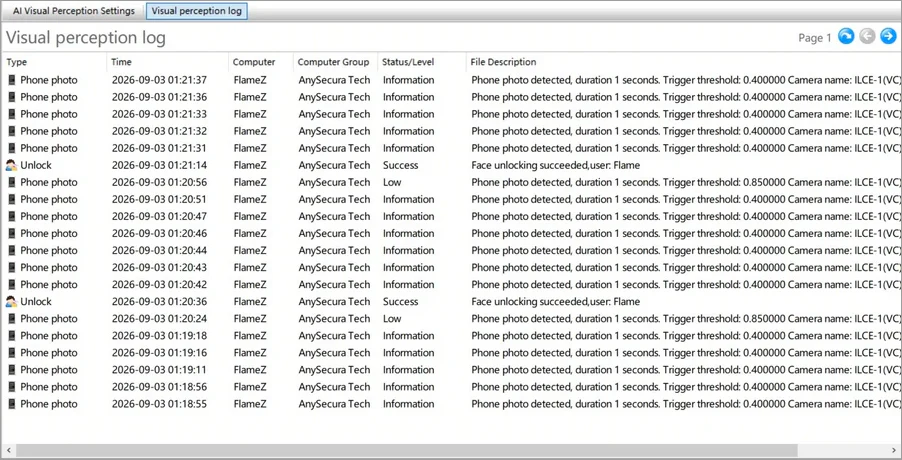The height and width of the screenshot is (460, 902).
Task: Click the scrollbar right arrow
Action: pos(895,450)
